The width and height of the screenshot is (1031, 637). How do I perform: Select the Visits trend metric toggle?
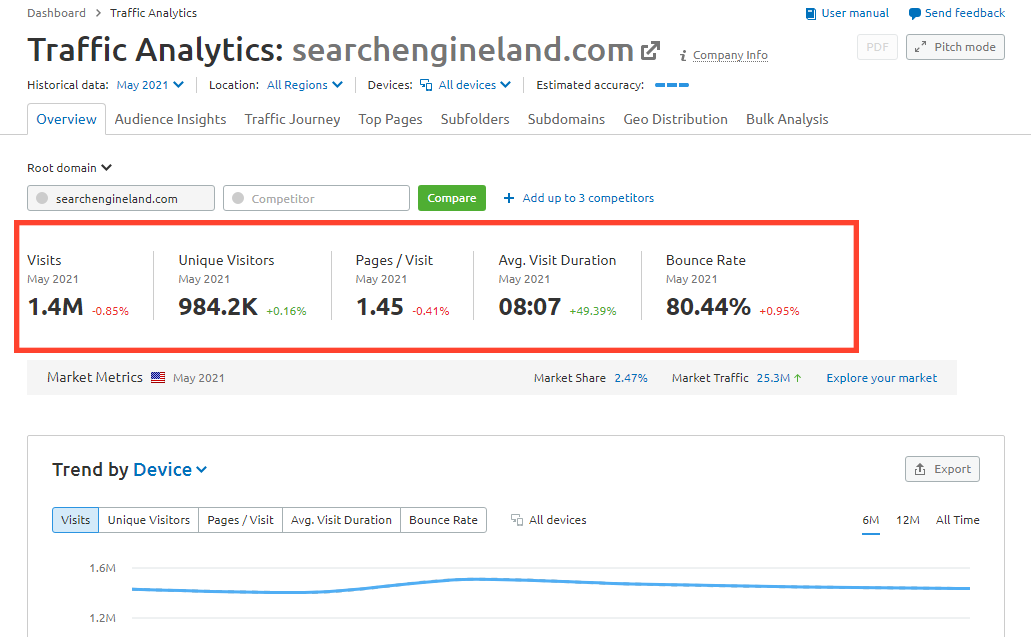click(76, 520)
